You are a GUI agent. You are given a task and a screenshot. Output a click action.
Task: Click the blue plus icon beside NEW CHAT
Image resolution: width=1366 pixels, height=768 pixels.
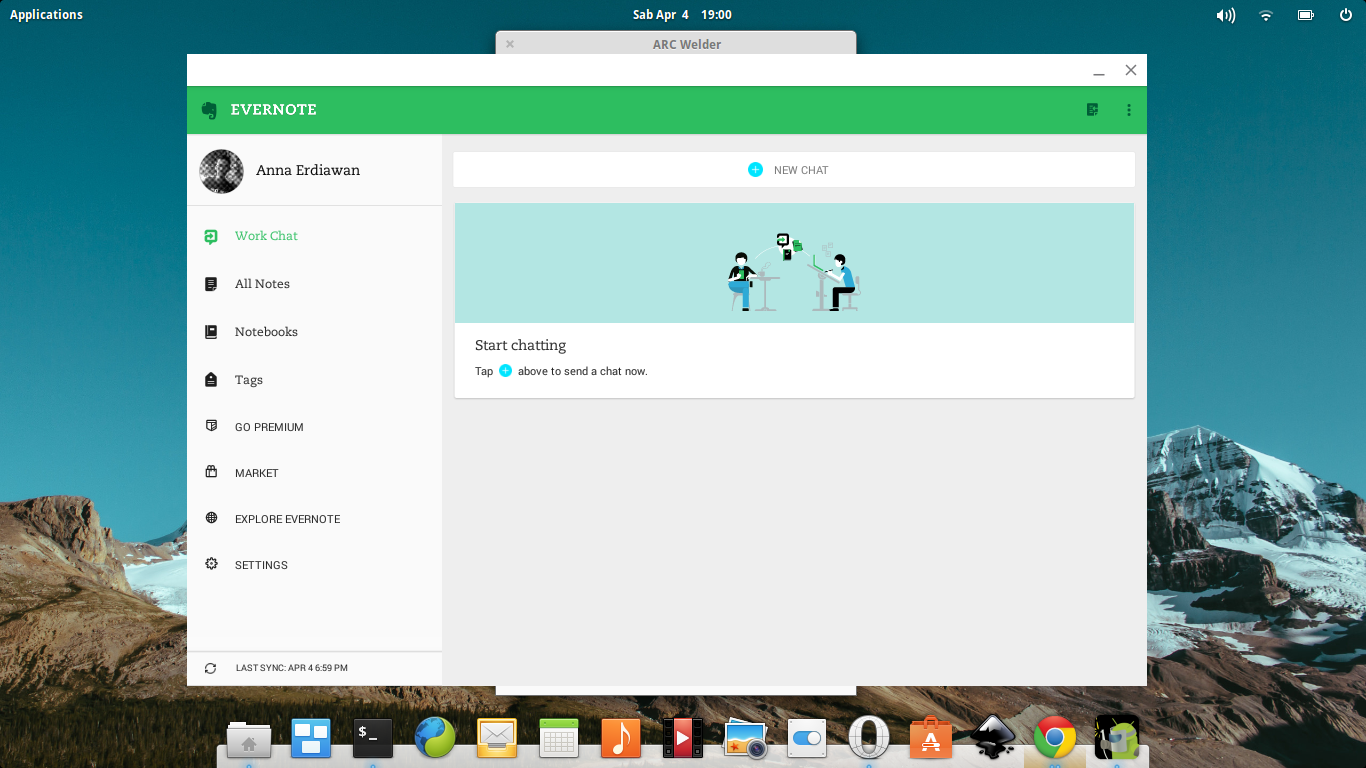[755, 170]
